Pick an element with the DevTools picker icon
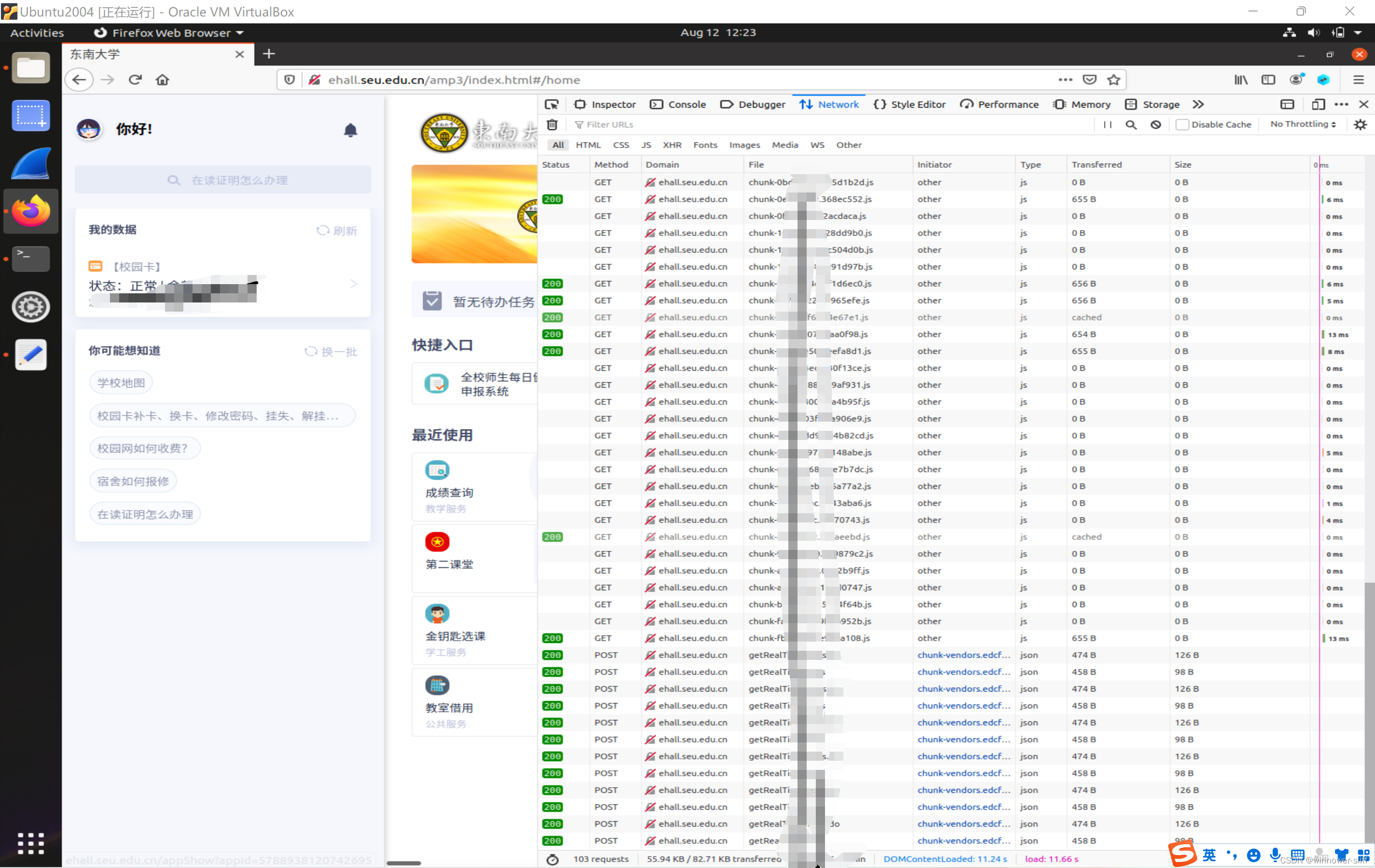The width and height of the screenshot is (1375, 868). click(551, 104)
